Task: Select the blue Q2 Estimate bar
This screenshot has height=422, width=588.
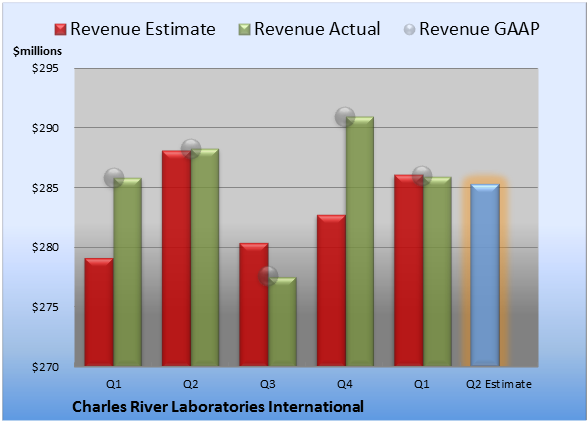Action: [485, 275]
